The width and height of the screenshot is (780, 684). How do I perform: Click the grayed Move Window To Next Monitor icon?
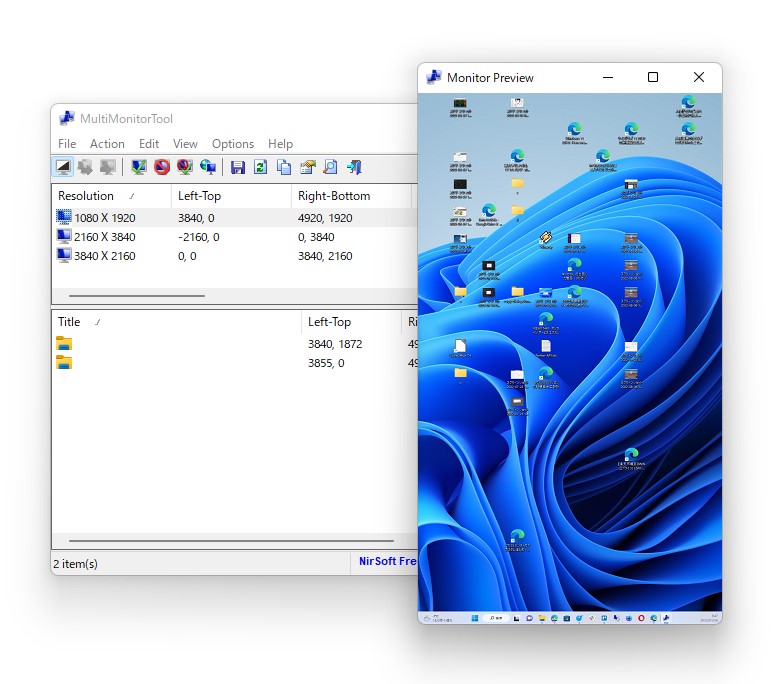tap(85, 167)
